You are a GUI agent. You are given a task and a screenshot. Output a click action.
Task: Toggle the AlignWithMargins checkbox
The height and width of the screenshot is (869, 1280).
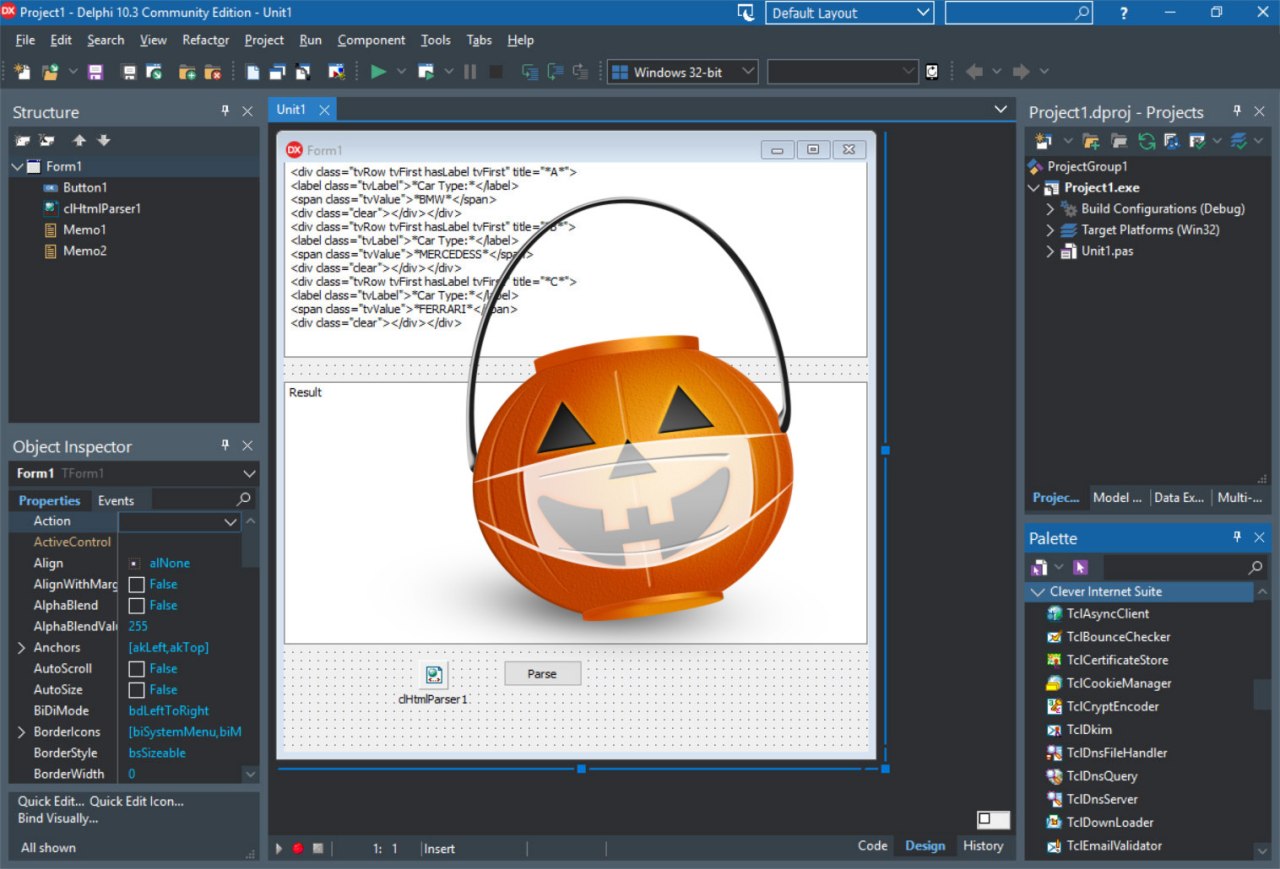pyautogui.click(x=137, y=584)
